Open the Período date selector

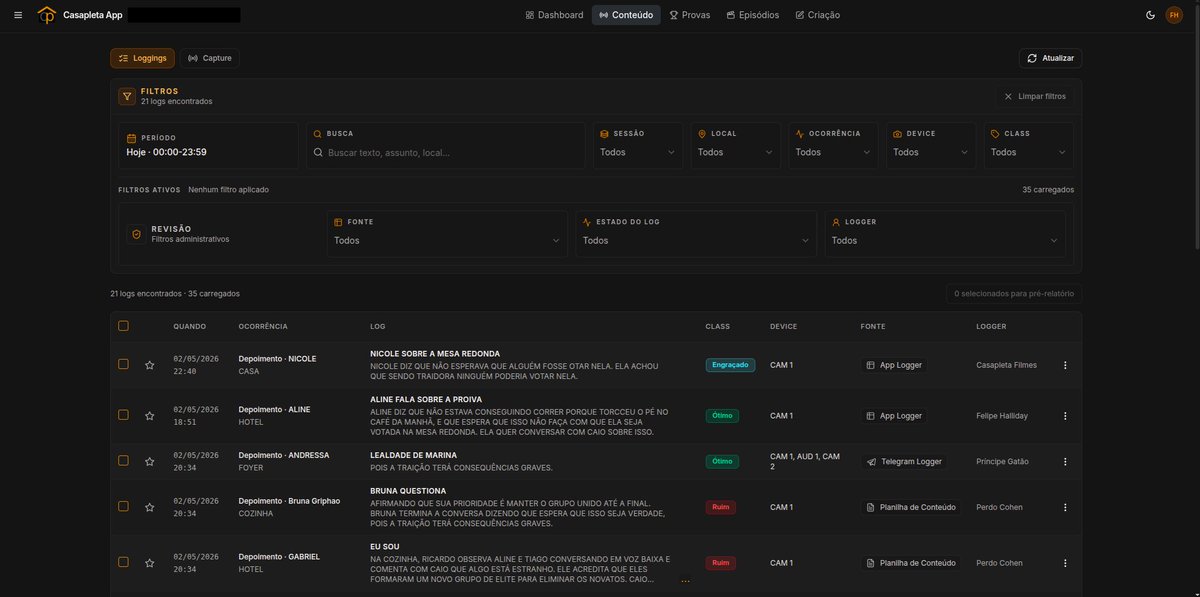point(208,146)
